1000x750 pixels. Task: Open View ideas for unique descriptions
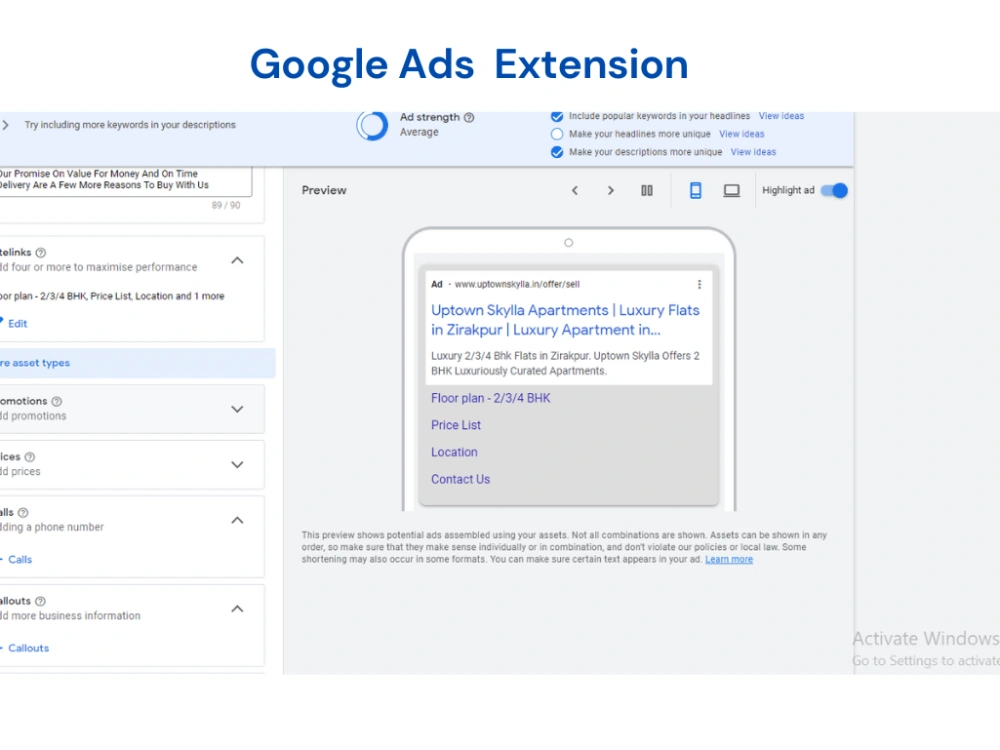(x=753, y=152)
